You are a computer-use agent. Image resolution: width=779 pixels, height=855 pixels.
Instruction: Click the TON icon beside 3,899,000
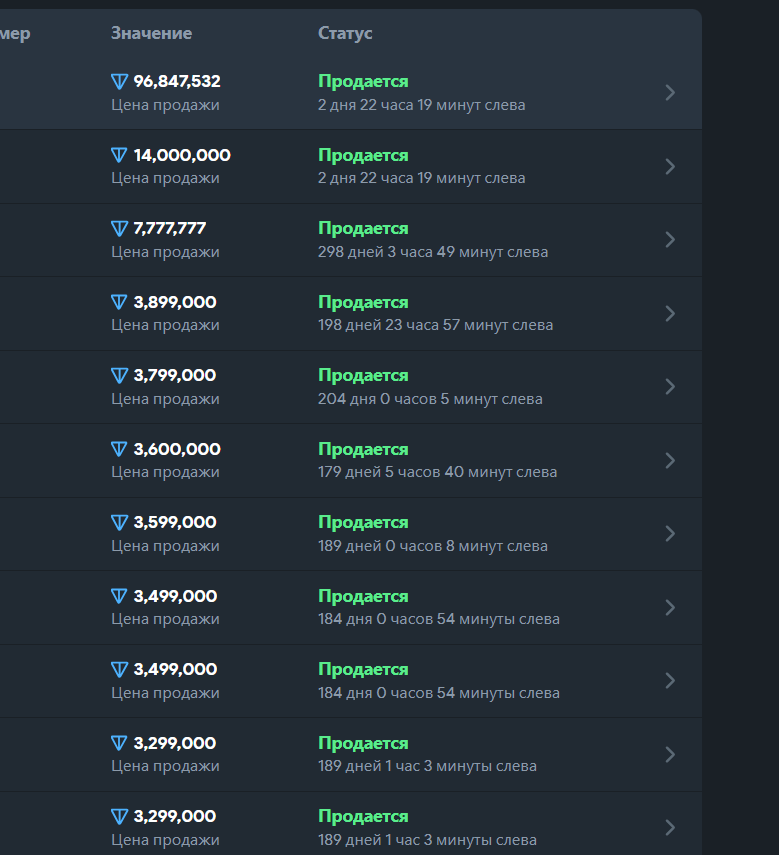120,302
